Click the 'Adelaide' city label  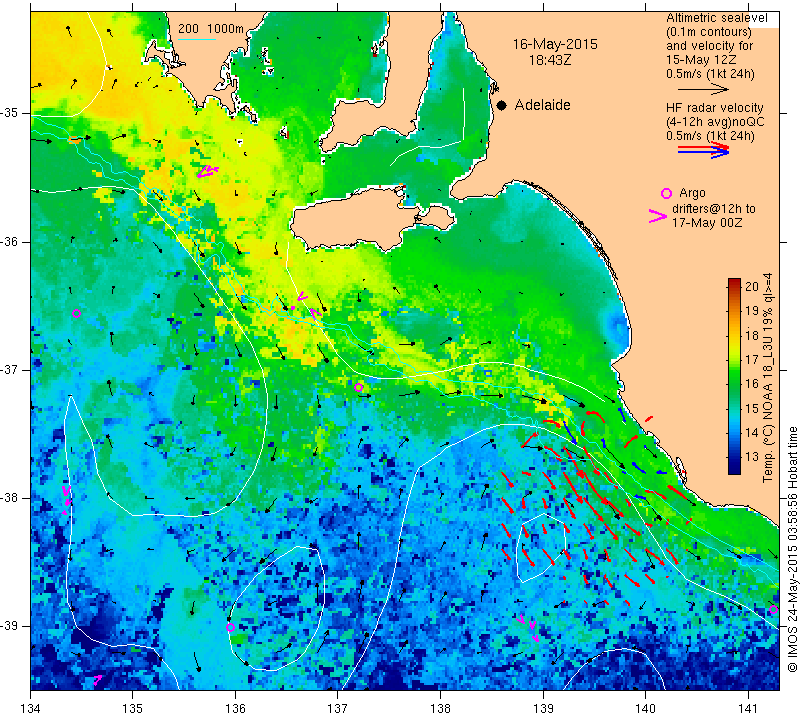[542, 105]
